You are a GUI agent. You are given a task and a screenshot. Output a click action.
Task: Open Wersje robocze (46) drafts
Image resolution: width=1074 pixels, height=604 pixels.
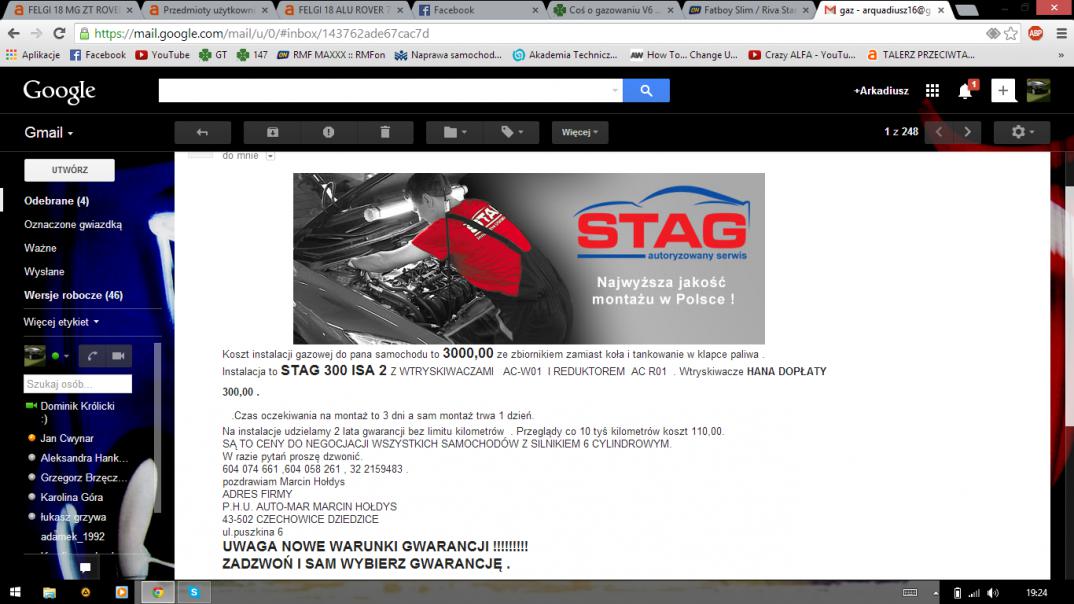73,295
